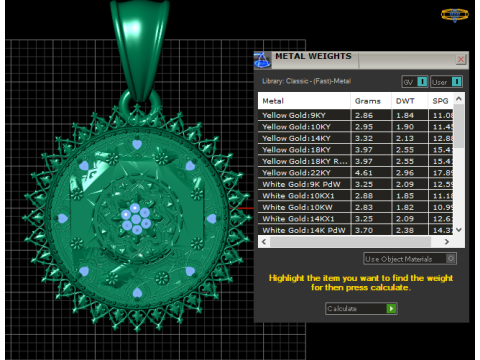This screenshot has height=360, width=480.
Task: Click the 4.61 grams value
Action: click(364, 173)
